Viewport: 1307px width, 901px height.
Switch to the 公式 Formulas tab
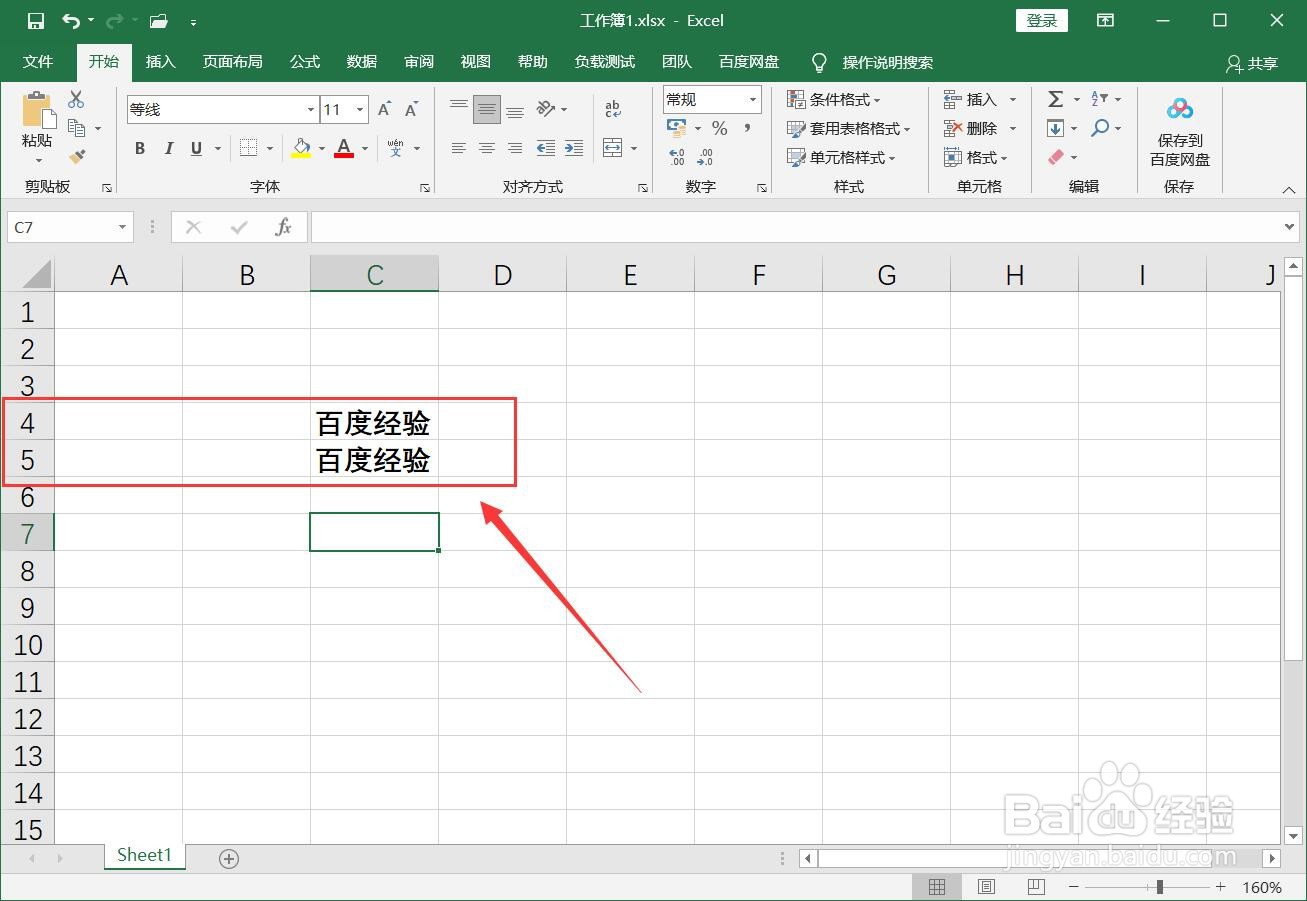tap(304, 62)
